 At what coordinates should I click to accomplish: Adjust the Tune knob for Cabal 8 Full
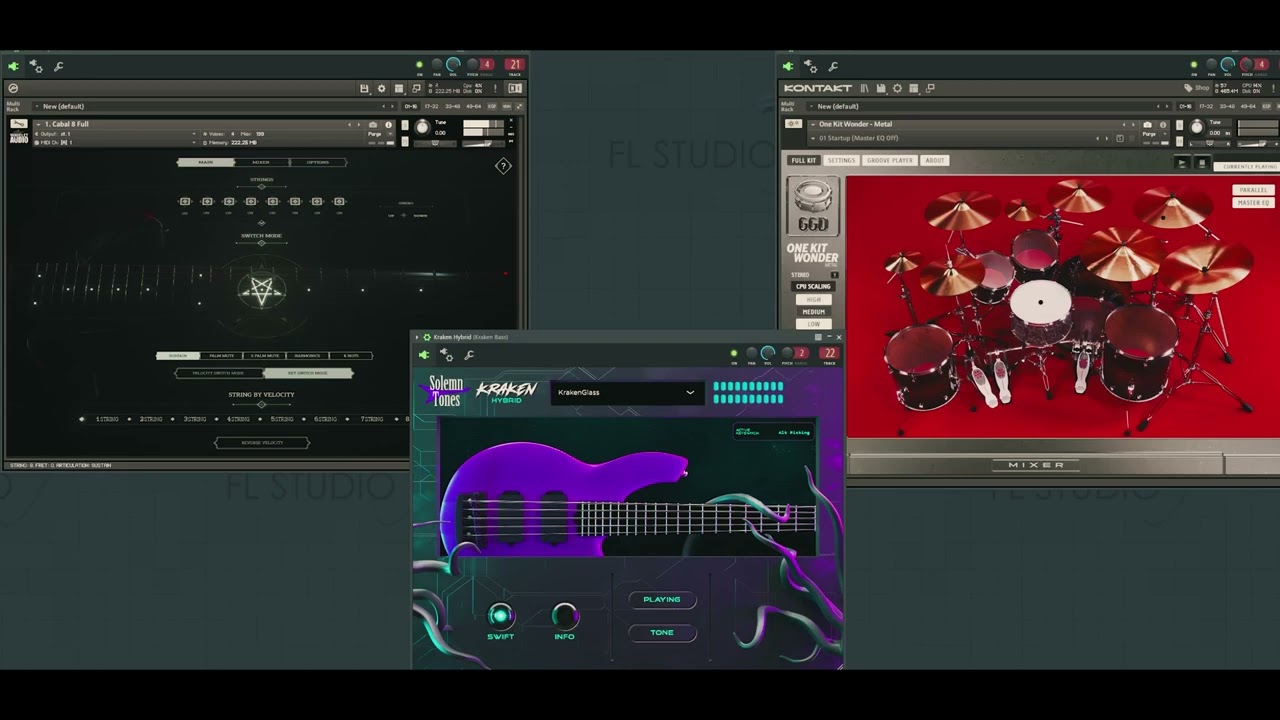[x=422, y=127]
